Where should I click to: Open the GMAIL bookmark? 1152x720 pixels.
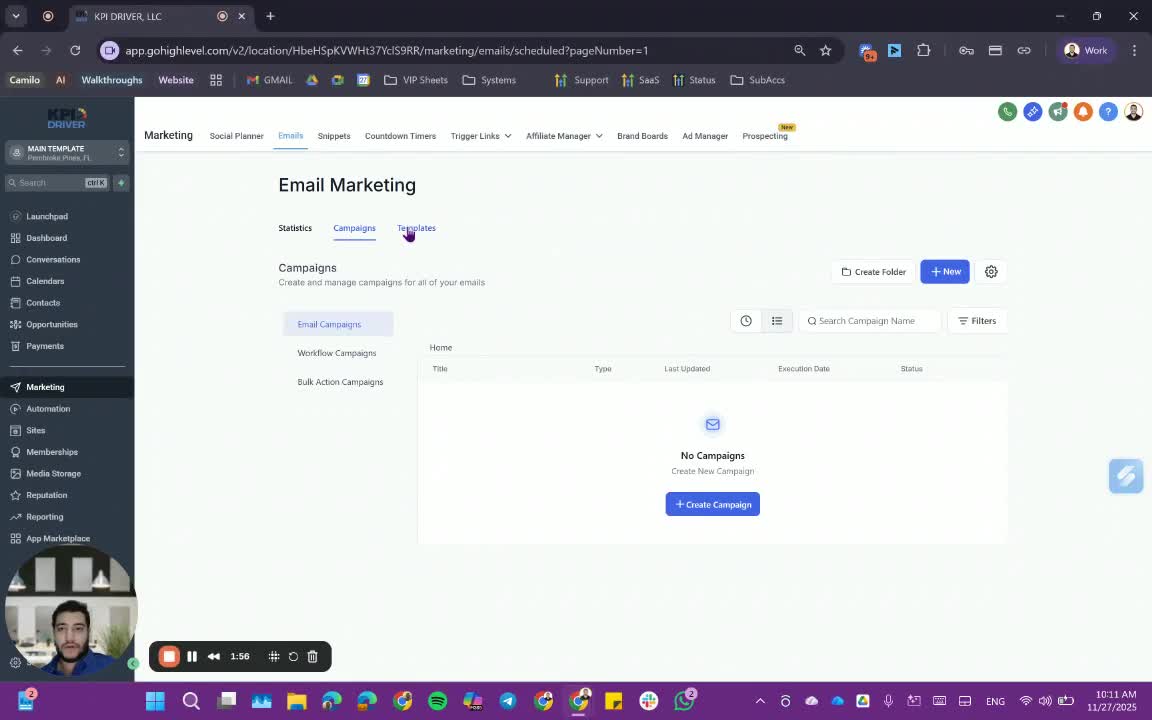(270, 80)
